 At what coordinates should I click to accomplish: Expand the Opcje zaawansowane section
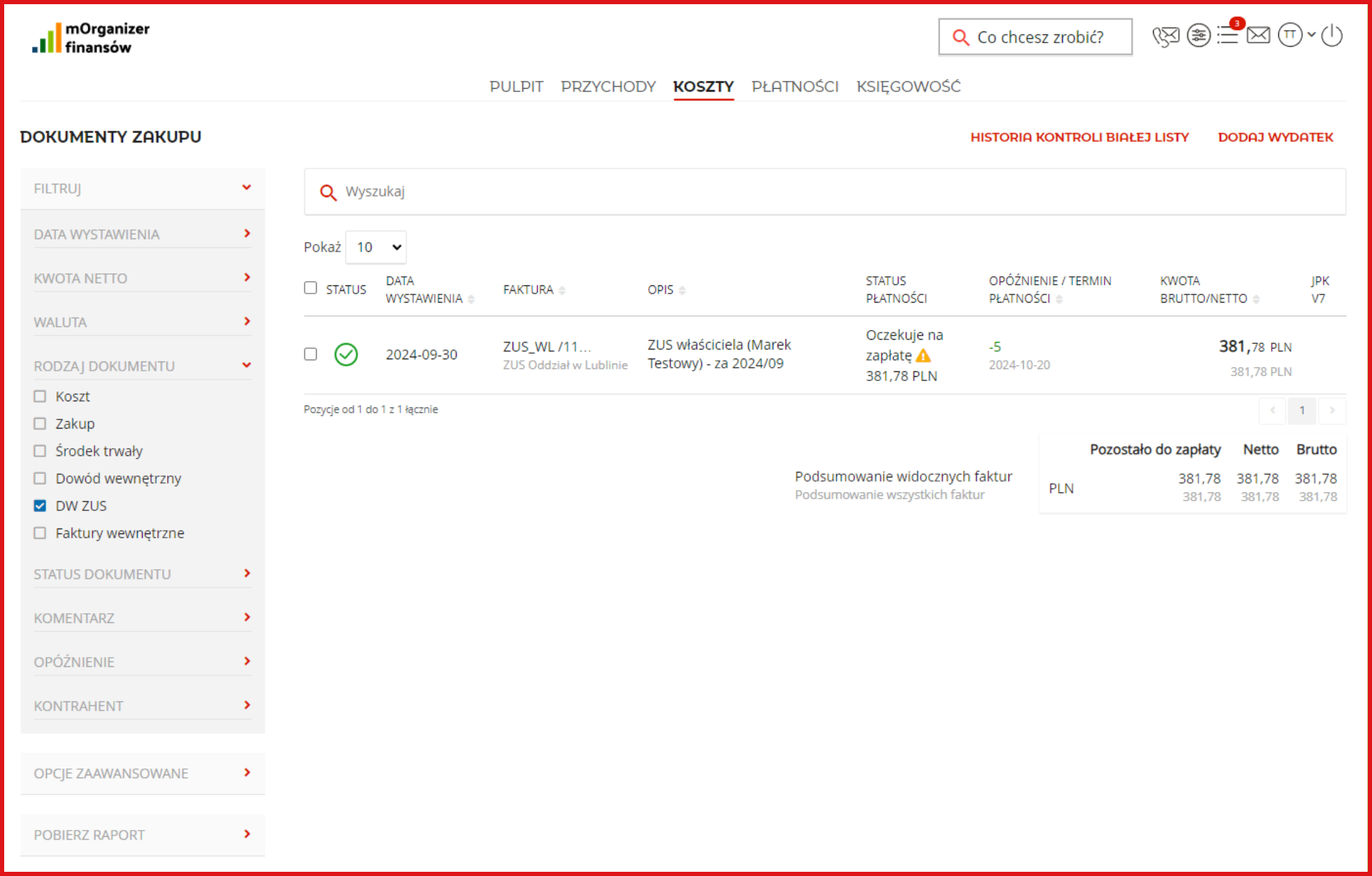coord(142,773)
